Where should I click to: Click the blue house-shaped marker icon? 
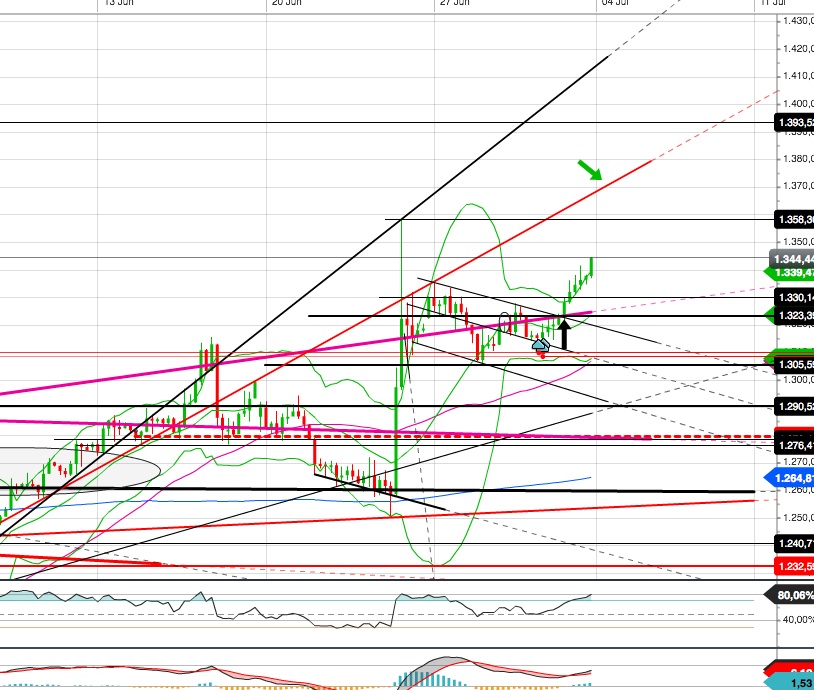click(540, 344)
